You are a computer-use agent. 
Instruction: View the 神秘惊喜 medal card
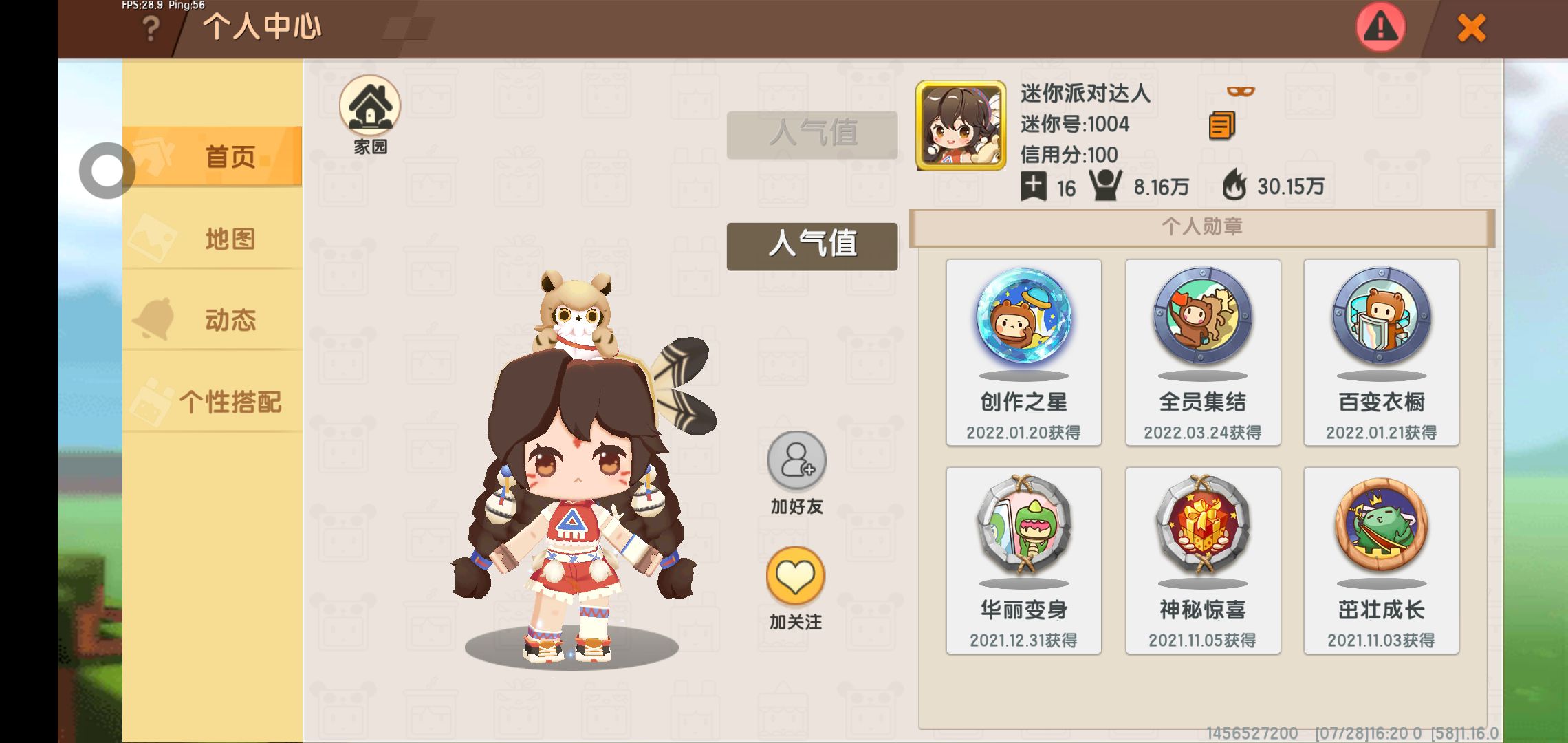(1203, 561)
